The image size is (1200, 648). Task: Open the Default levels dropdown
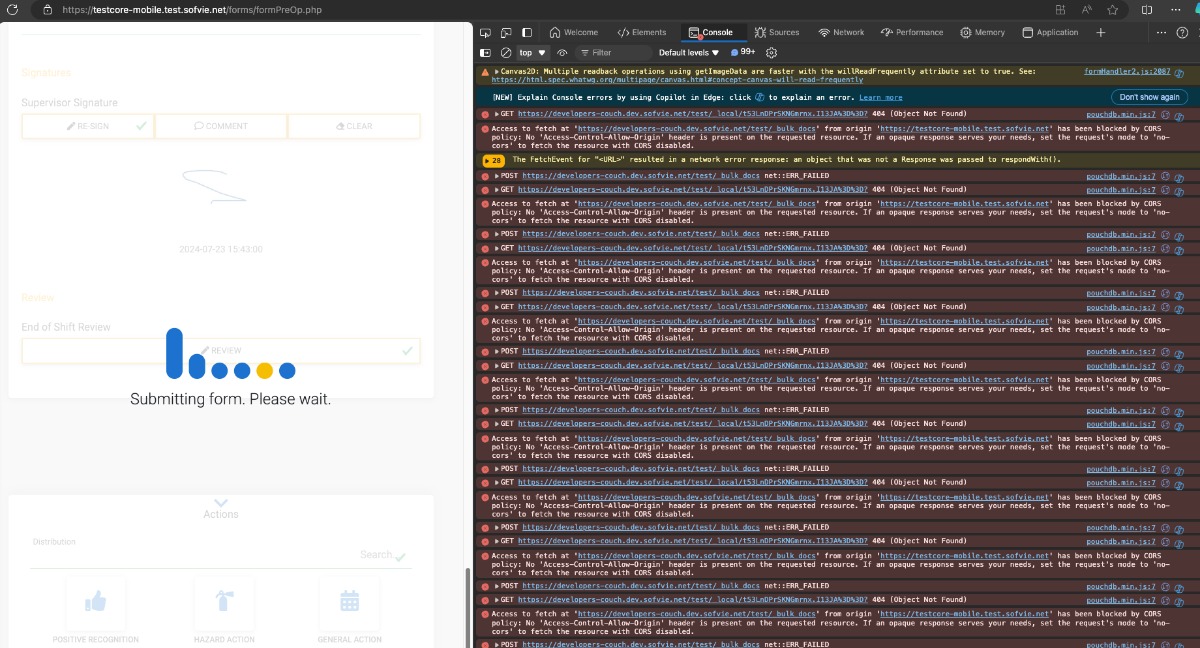[x=689, y=52]
